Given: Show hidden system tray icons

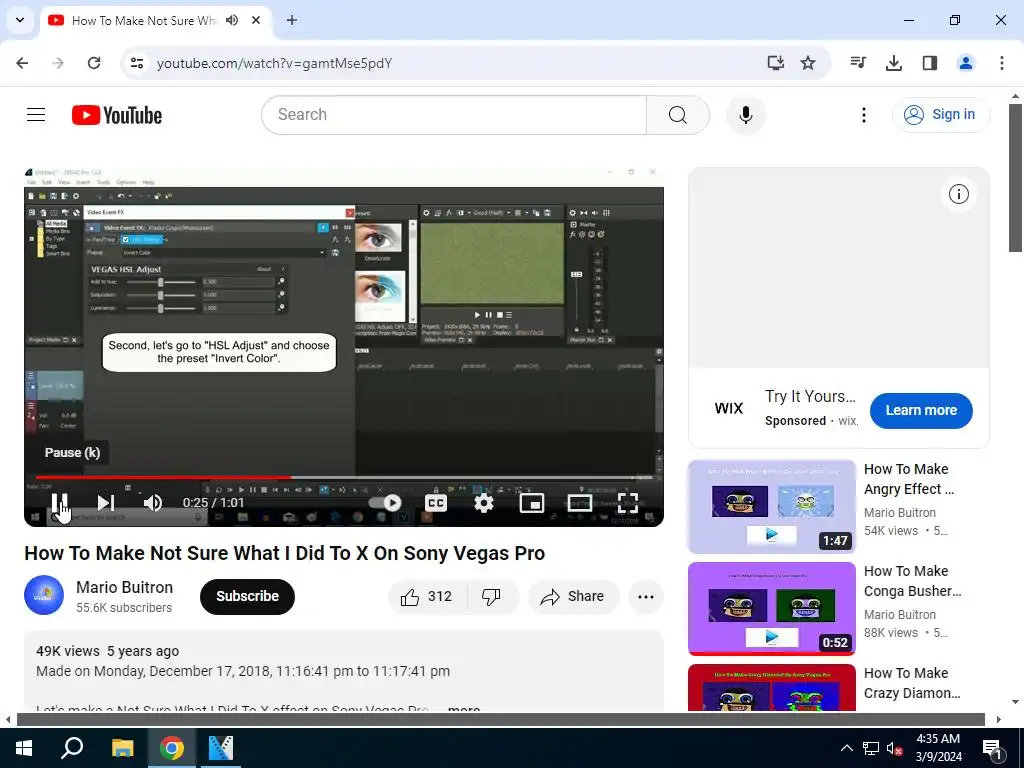Looking at the screenshot, I should [x=846, y=748].
